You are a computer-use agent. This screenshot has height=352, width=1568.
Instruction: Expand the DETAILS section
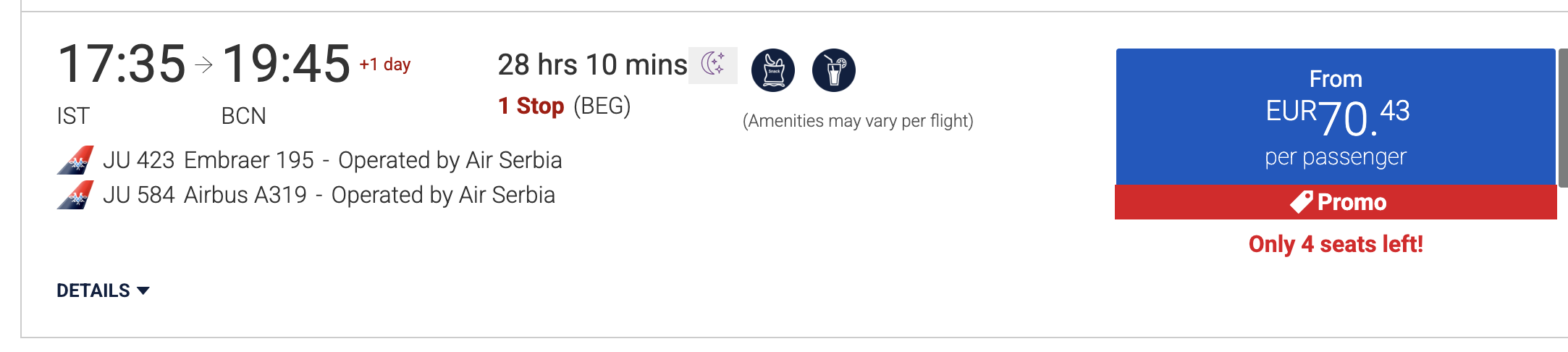click(103, 290)
